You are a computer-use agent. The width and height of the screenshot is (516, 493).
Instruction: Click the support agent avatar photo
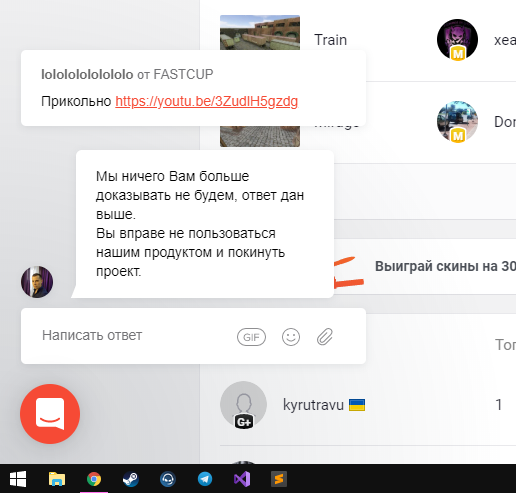coord(37,282)
